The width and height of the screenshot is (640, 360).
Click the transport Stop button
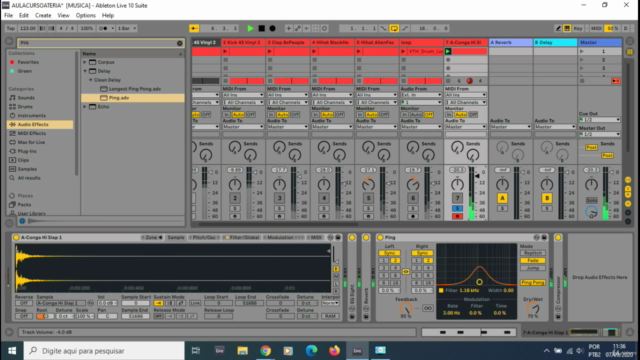pos(262,28)
